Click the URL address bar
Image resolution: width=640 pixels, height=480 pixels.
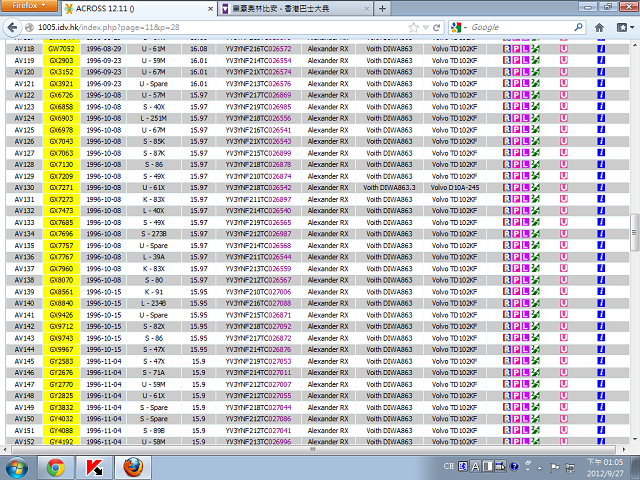point(200,27)
